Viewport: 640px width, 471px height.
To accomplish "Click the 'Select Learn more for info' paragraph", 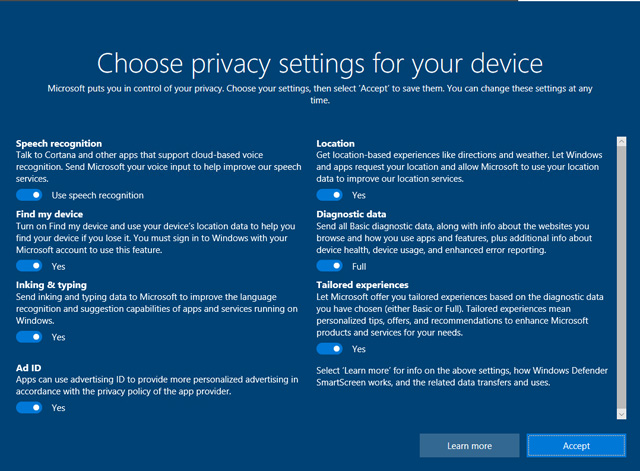I will click(462, 376).
